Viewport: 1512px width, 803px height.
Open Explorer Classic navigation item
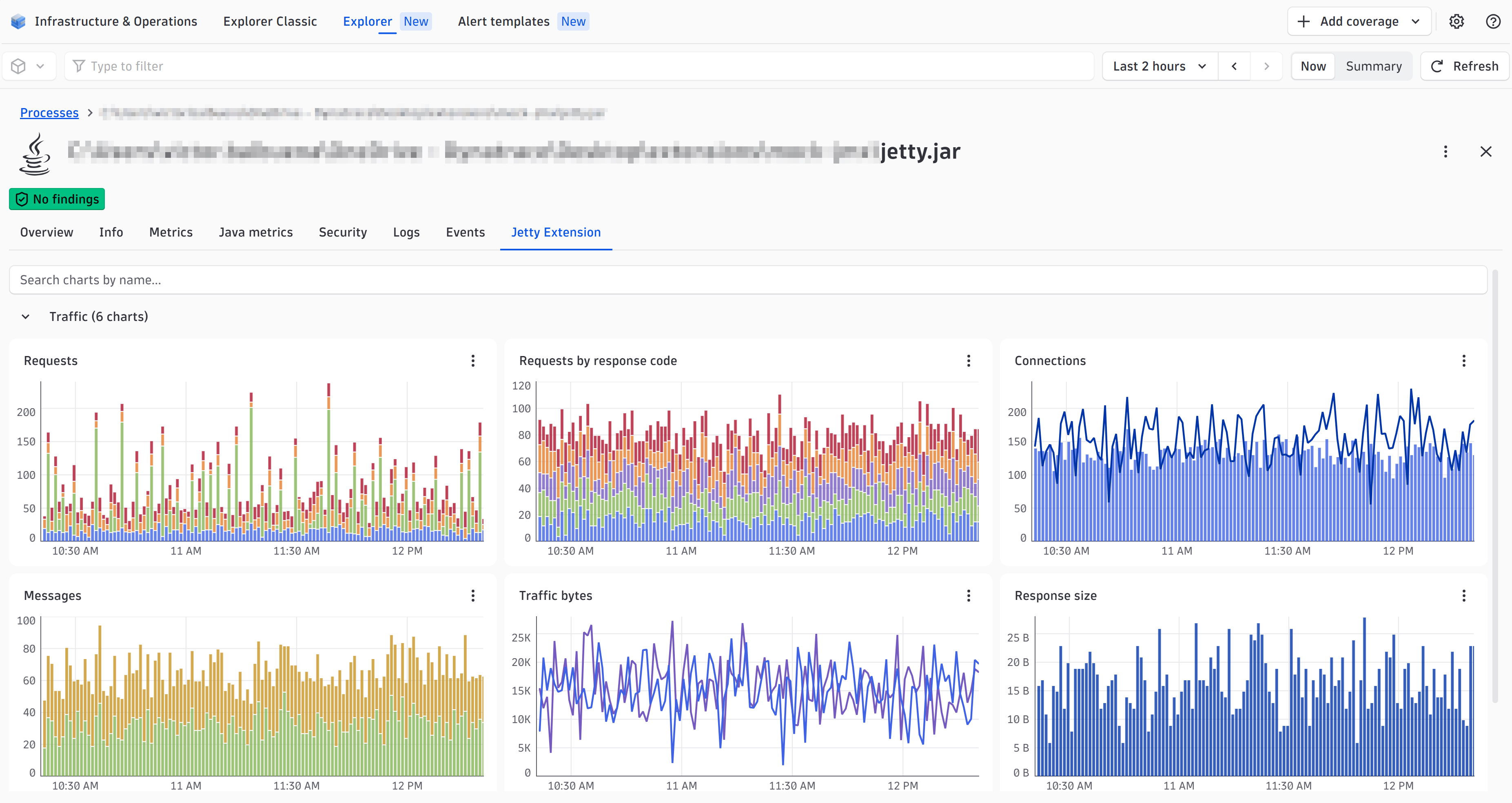click(x=270, y=22)
